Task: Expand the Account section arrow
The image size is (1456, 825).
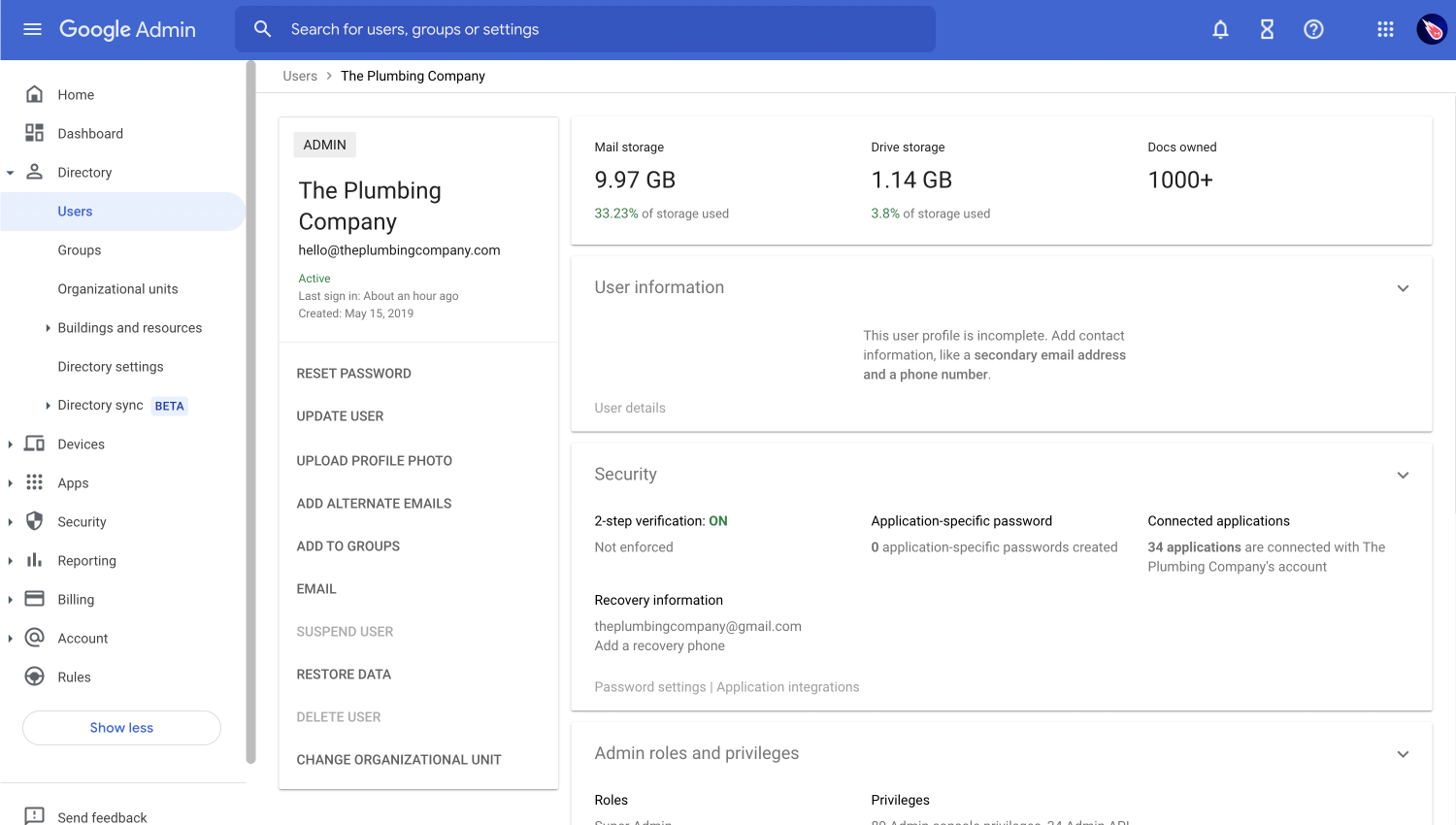Action: tap(10, 639)
